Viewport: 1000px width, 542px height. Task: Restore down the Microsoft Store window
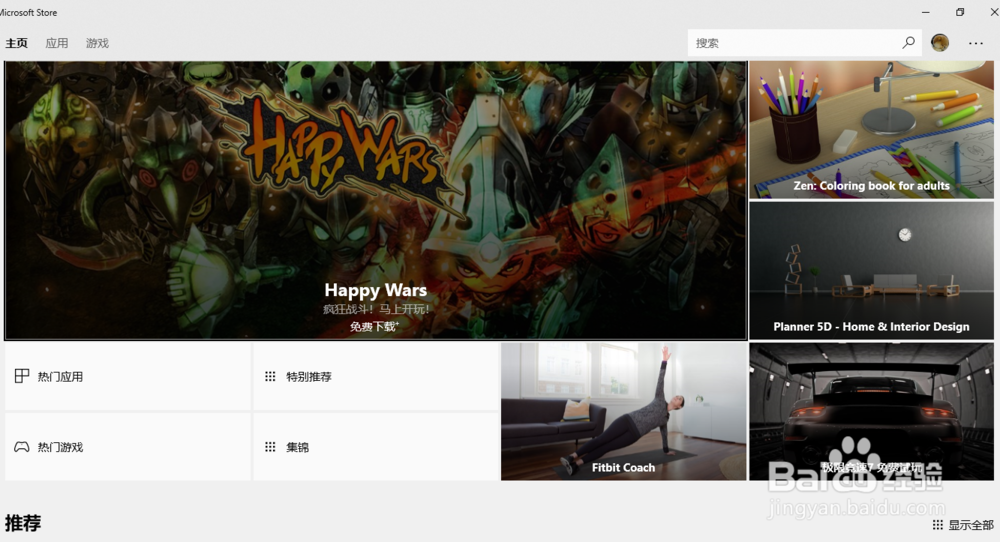(960, 12)
